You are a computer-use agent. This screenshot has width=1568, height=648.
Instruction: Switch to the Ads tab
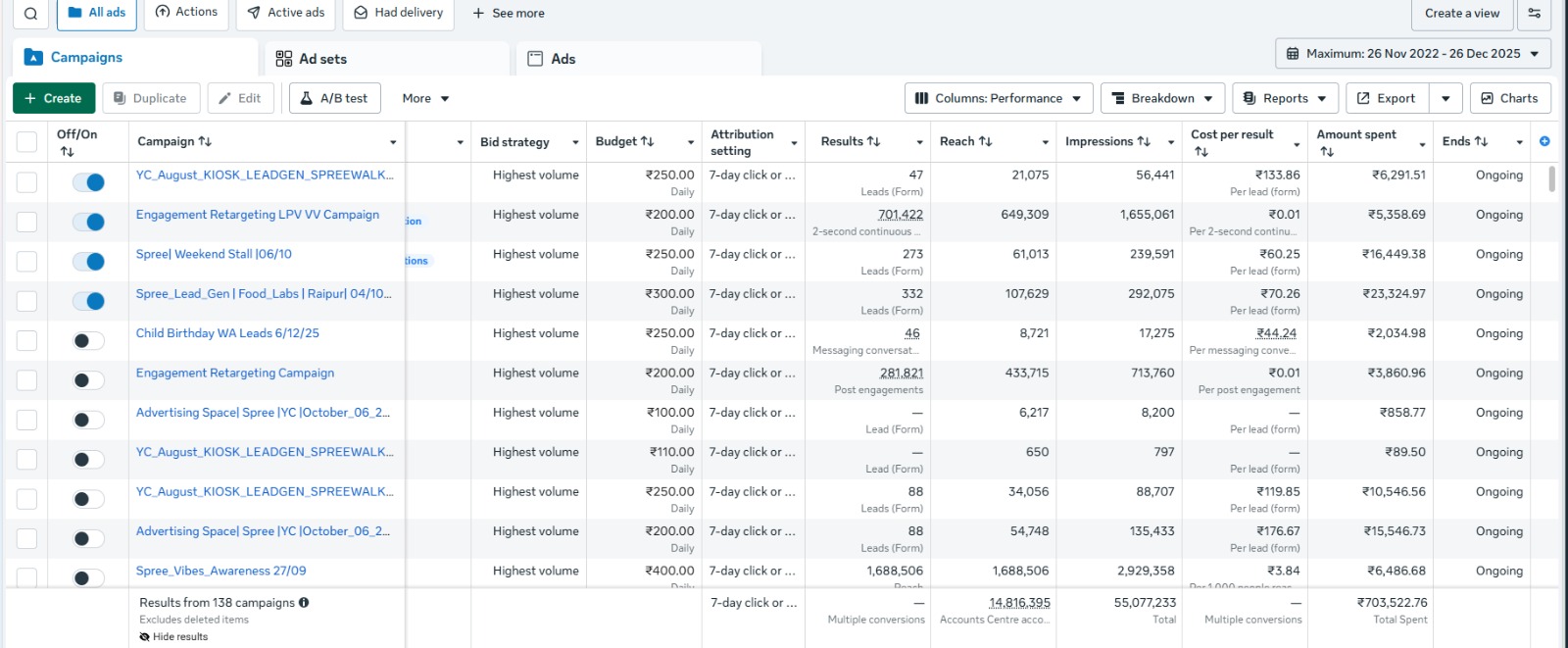point(563,59)
